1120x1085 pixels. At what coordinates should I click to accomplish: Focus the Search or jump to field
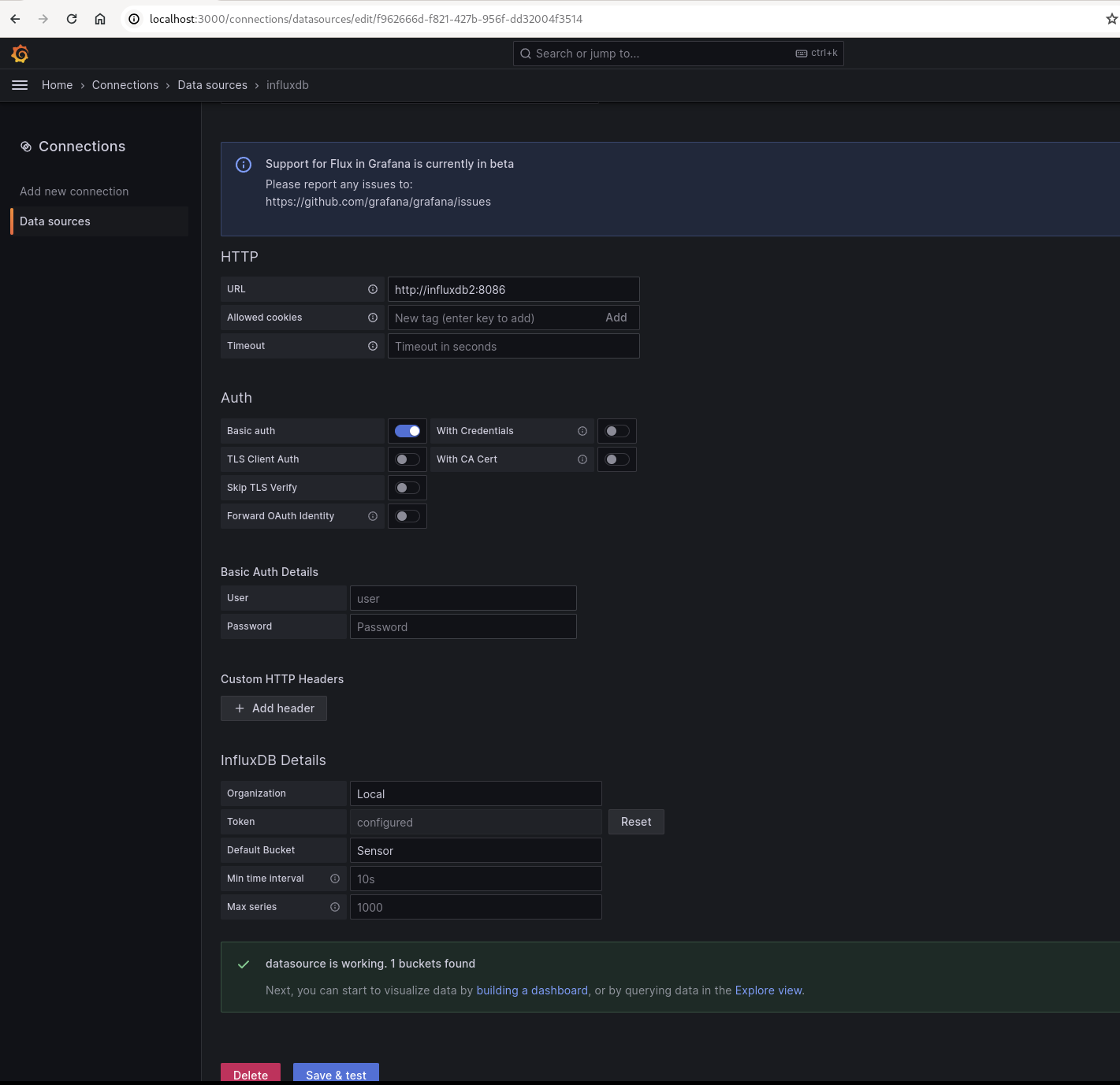point(678,54)
